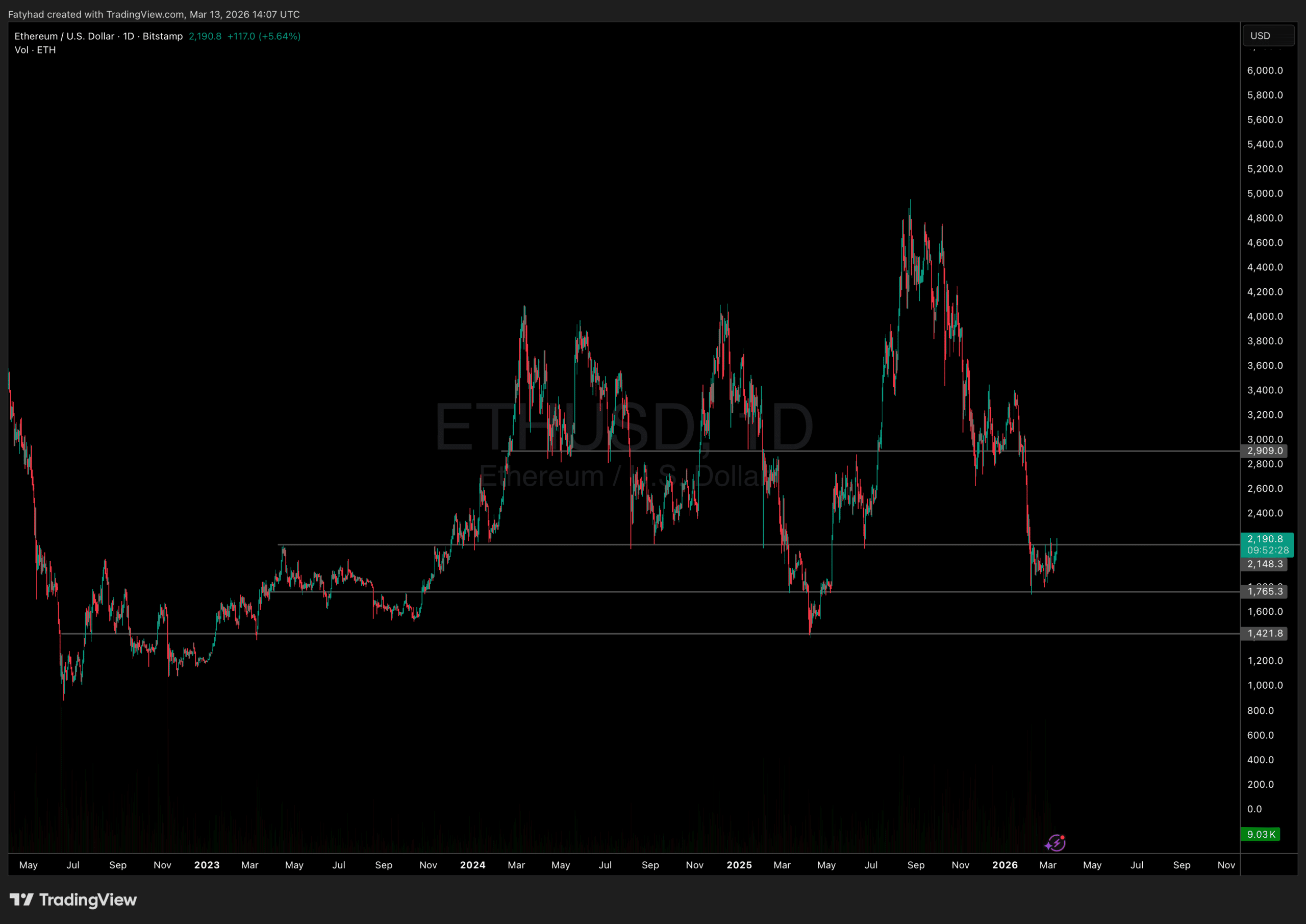Screen dimensions: 1306x924
Task: Click the 400.0 price axis label
Action: tap(1261, 760)
